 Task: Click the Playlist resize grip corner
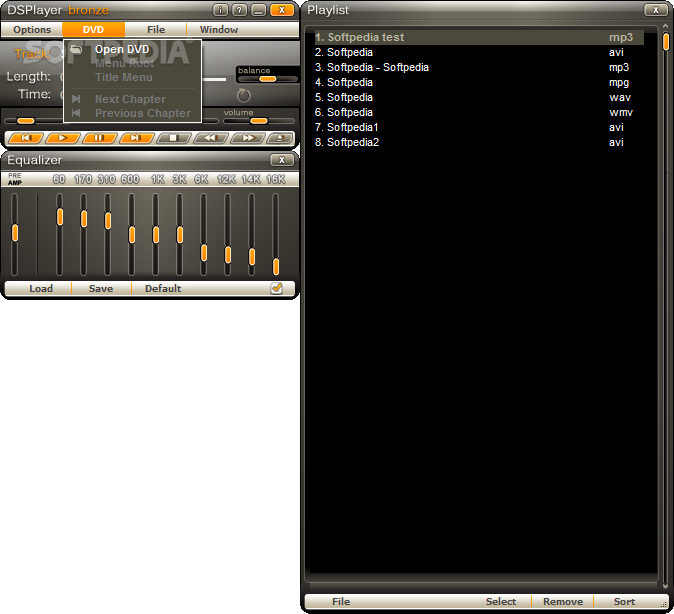click(664, 604)
